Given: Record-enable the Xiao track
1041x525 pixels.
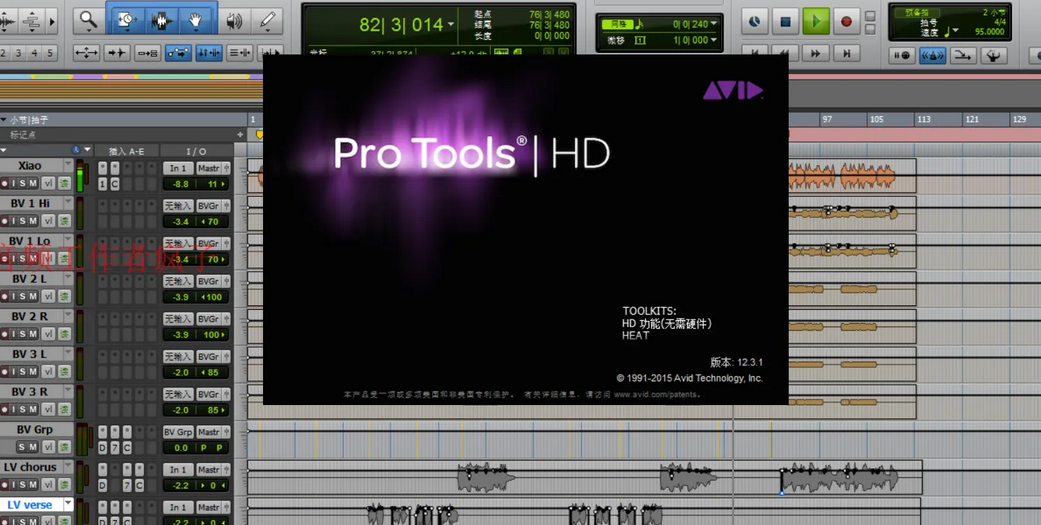Looking at the screenshot, I should tap(5, 183).
